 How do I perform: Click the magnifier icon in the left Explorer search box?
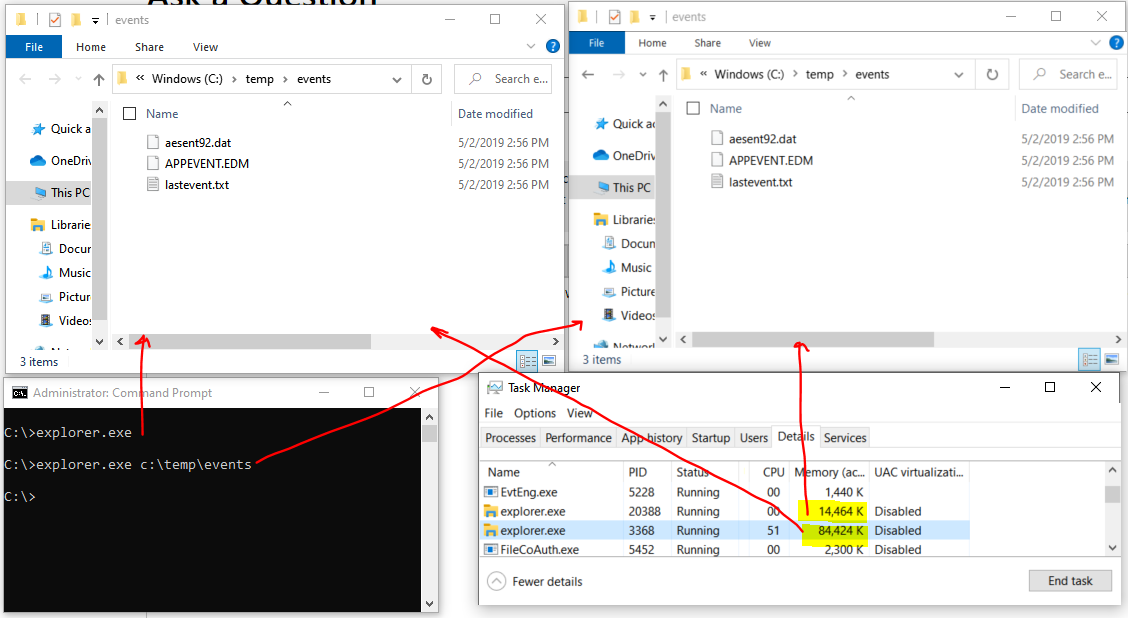475,79
